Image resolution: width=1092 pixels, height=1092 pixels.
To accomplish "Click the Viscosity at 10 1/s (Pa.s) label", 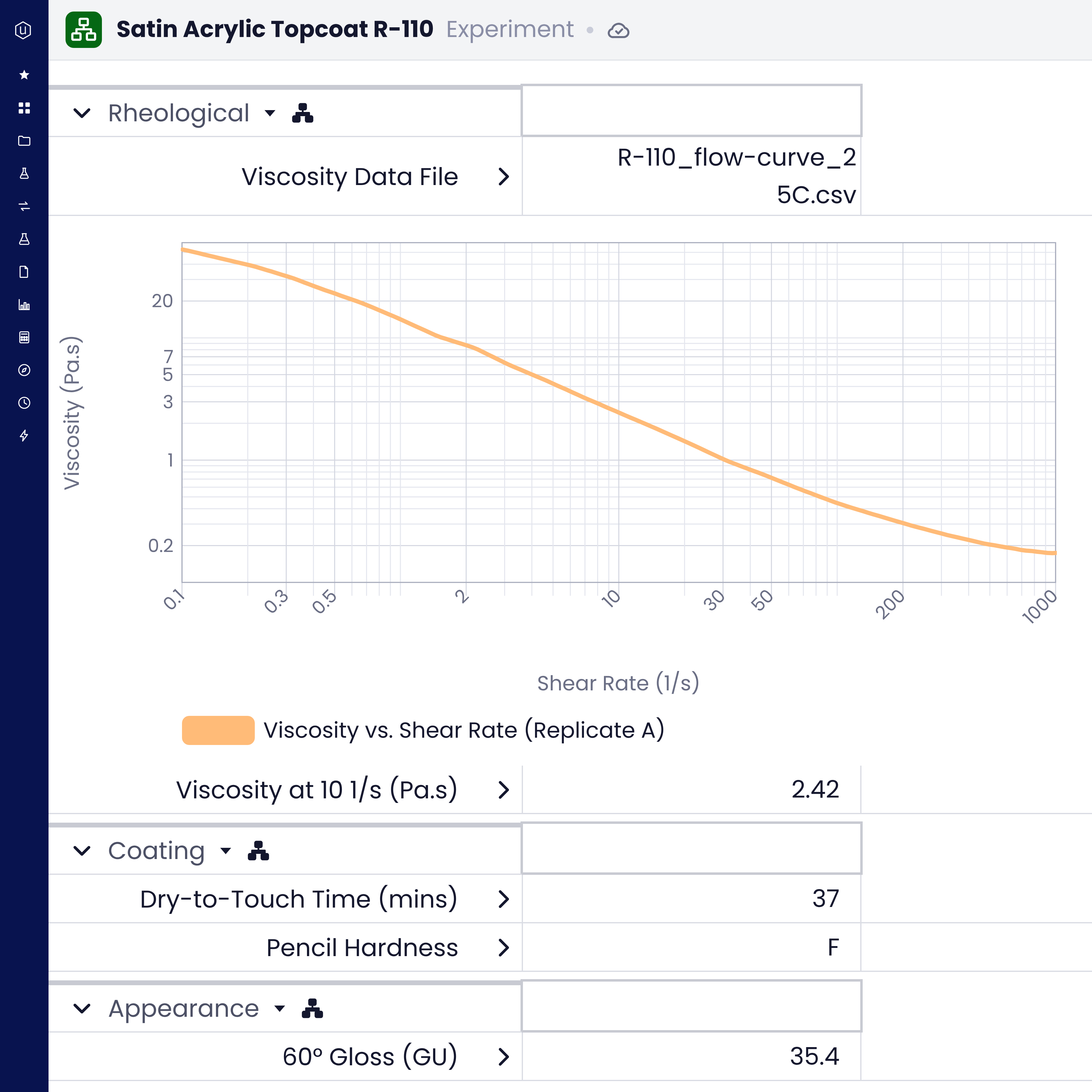I will [317, 790].
